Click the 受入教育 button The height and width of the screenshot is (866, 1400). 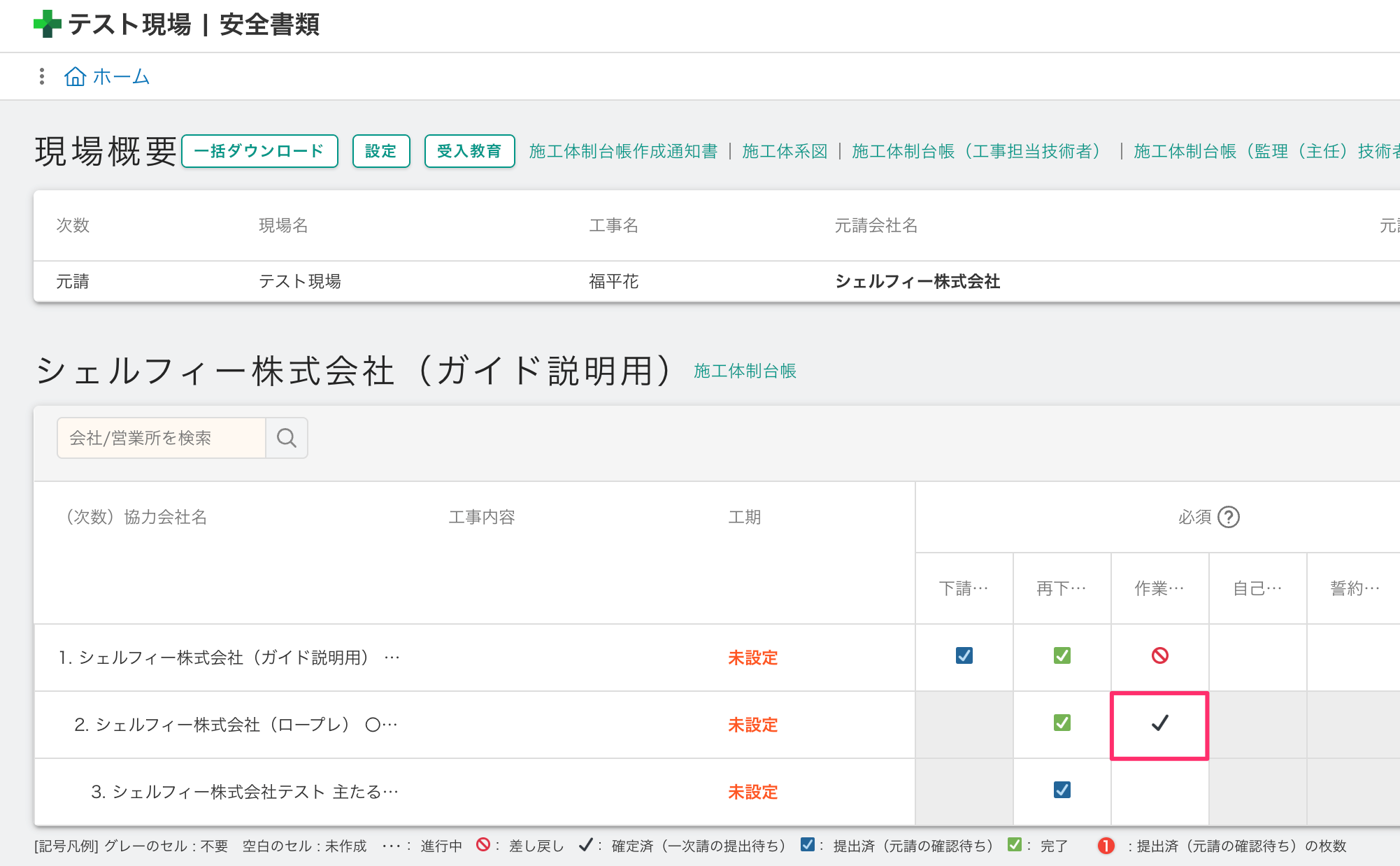tap(469, 151)
